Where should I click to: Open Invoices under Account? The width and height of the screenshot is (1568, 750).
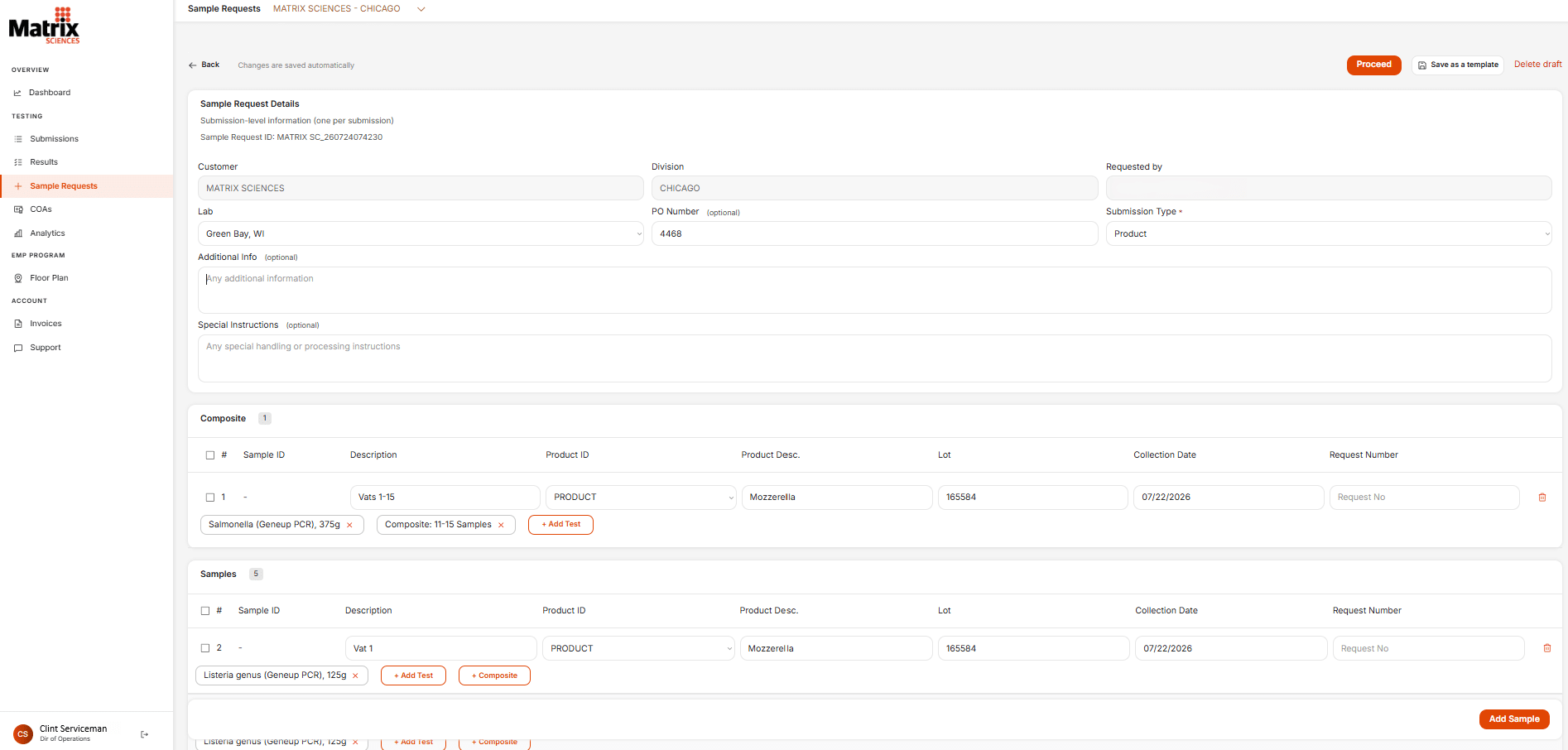click(x=46, y=324)
